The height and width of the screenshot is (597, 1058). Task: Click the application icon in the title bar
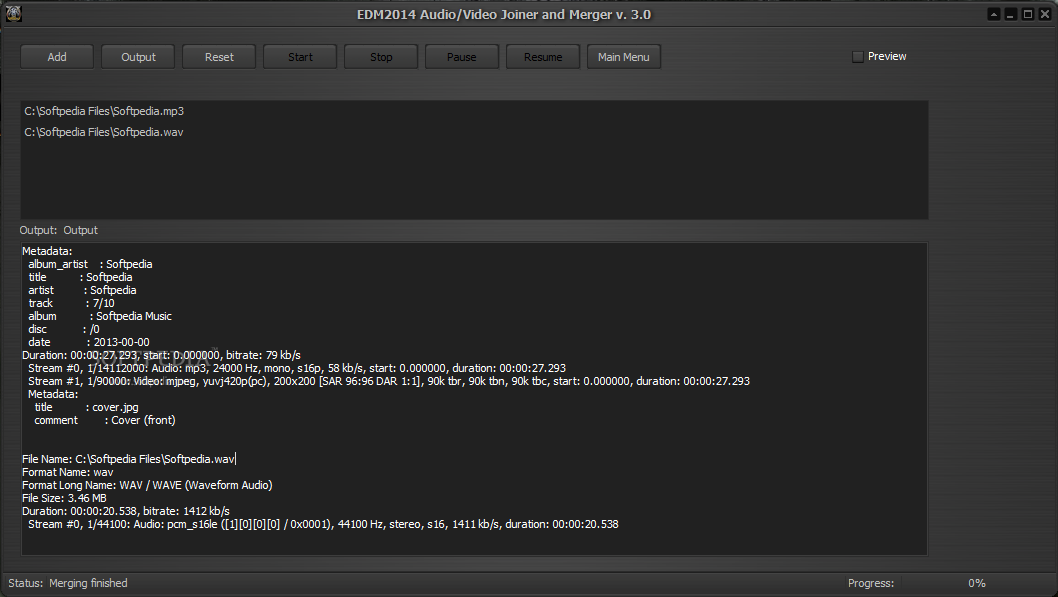(13, 13)
